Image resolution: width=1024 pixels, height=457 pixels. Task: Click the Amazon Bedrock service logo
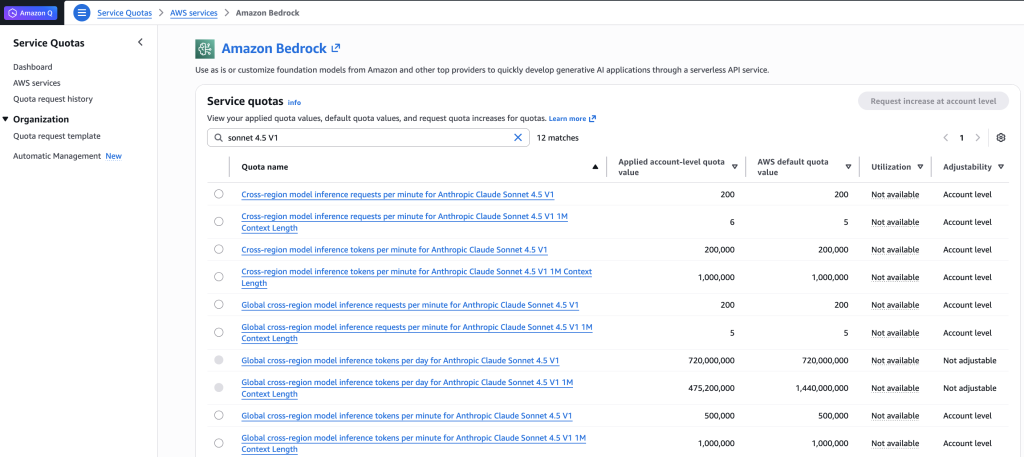click(x=205, y=49)
